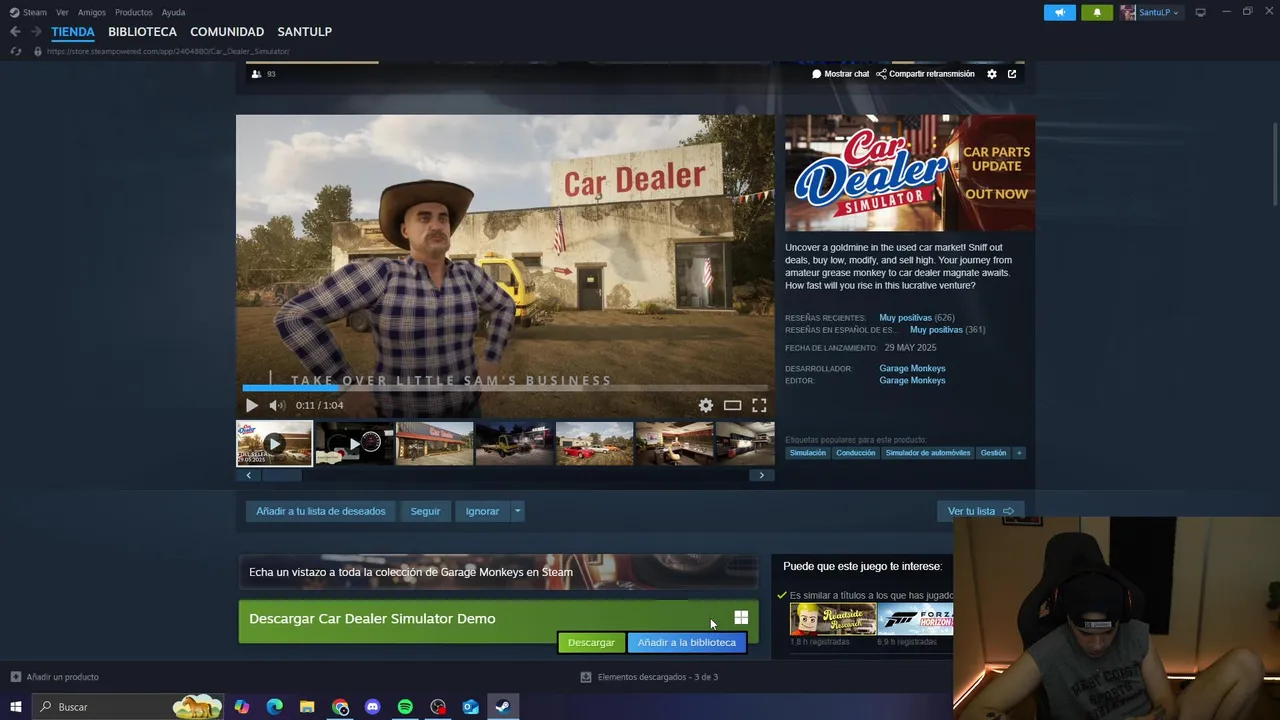This screenshot has width=1280, height=720.
Task: Open developer Garage Monkeys link
Action: pyautogui.click(x=912, y=368)
